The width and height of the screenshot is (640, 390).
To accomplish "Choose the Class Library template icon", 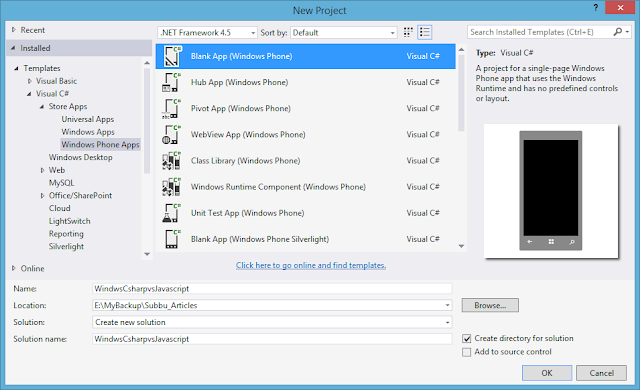I will tap(172, 160).
